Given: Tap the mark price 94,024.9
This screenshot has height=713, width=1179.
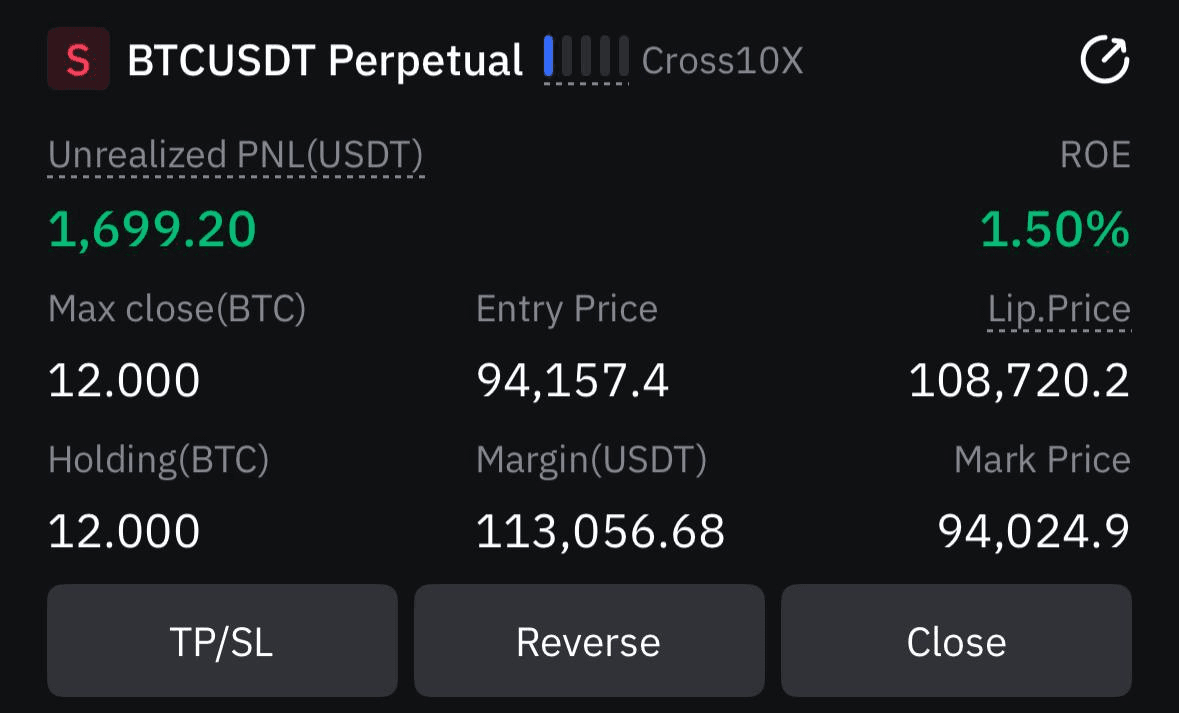Looking at the screenshot, I should tap(1034, 531).
